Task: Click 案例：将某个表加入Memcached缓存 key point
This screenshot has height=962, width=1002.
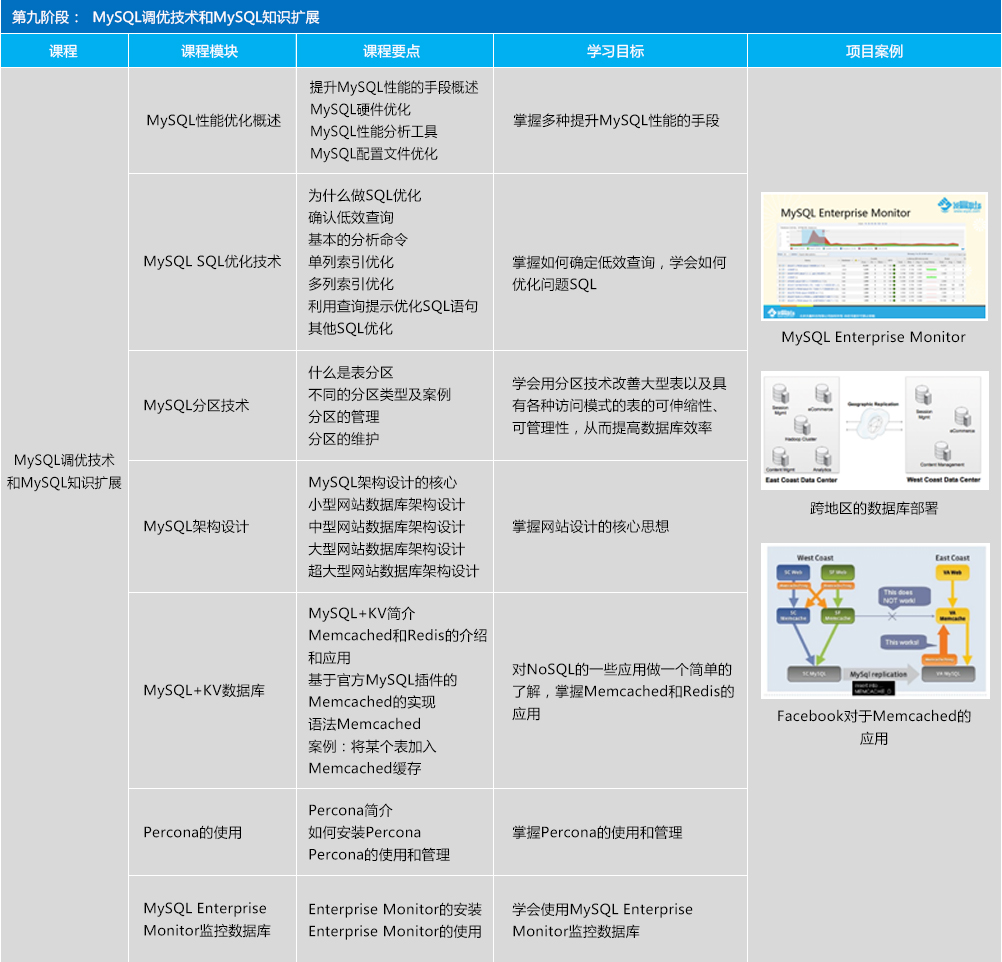Action: pos(372,757)
